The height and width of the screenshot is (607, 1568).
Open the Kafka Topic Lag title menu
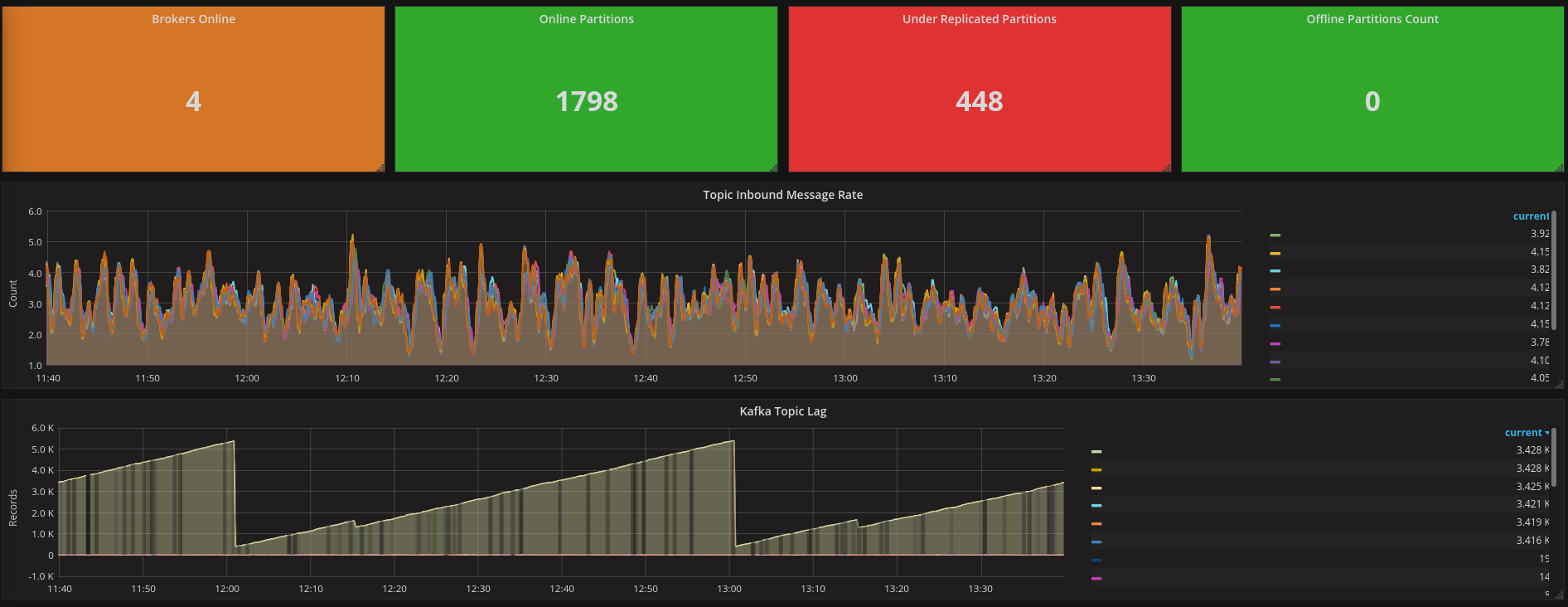click(782, 411)
